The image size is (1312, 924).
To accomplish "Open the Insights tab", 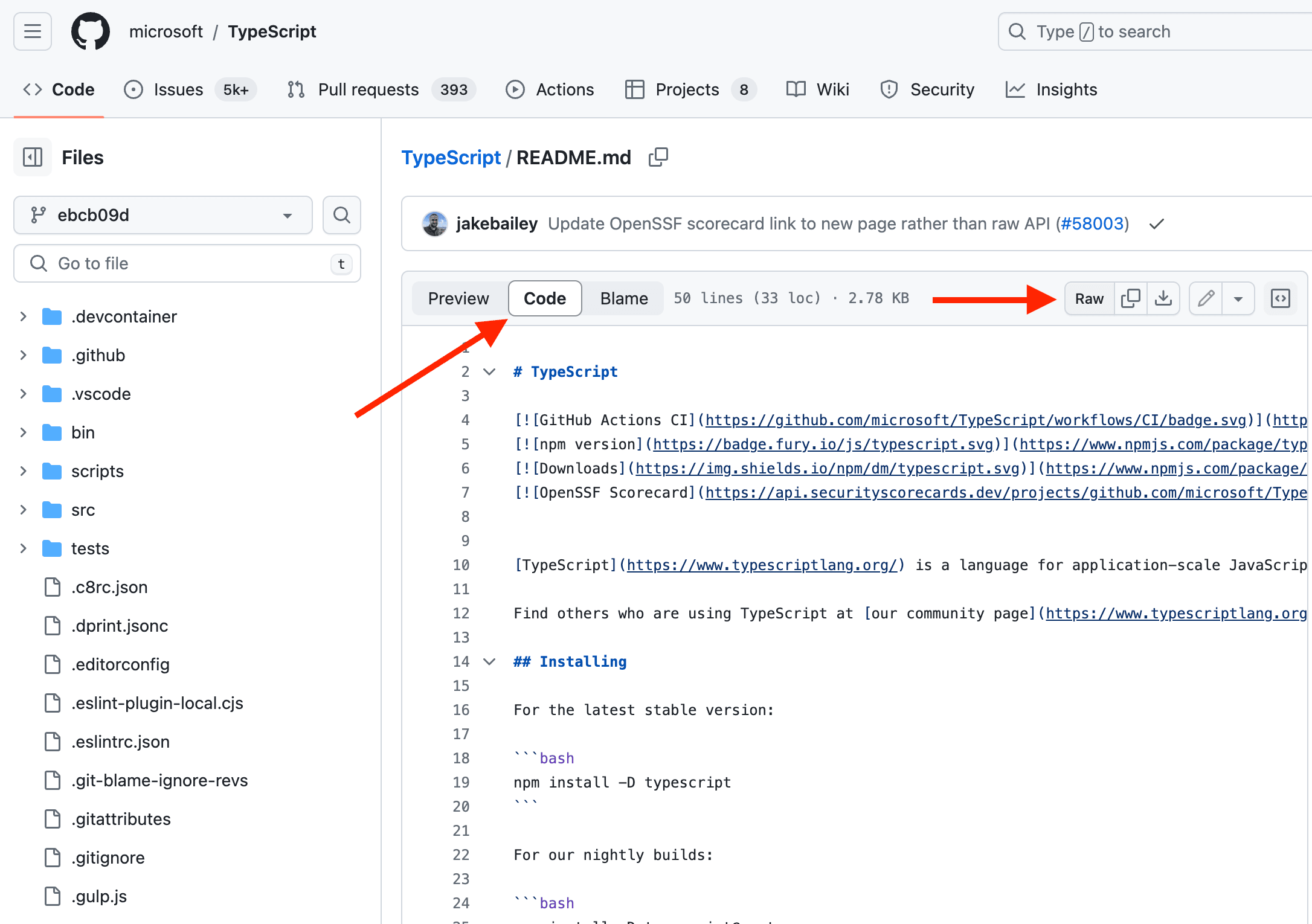I will coord(1051,89).
